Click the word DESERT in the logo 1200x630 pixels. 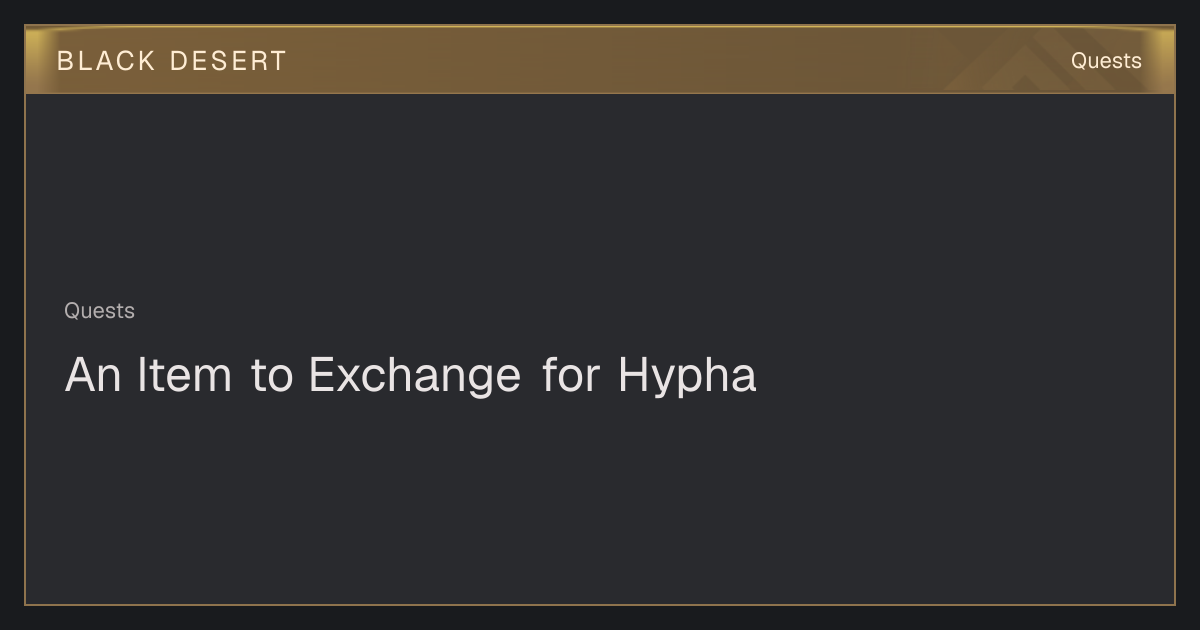coord(228,61)
